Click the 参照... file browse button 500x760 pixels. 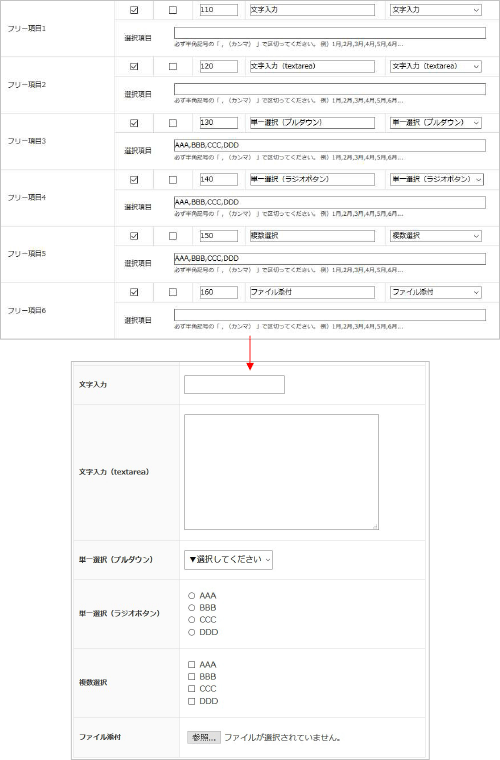coord(203,738)
